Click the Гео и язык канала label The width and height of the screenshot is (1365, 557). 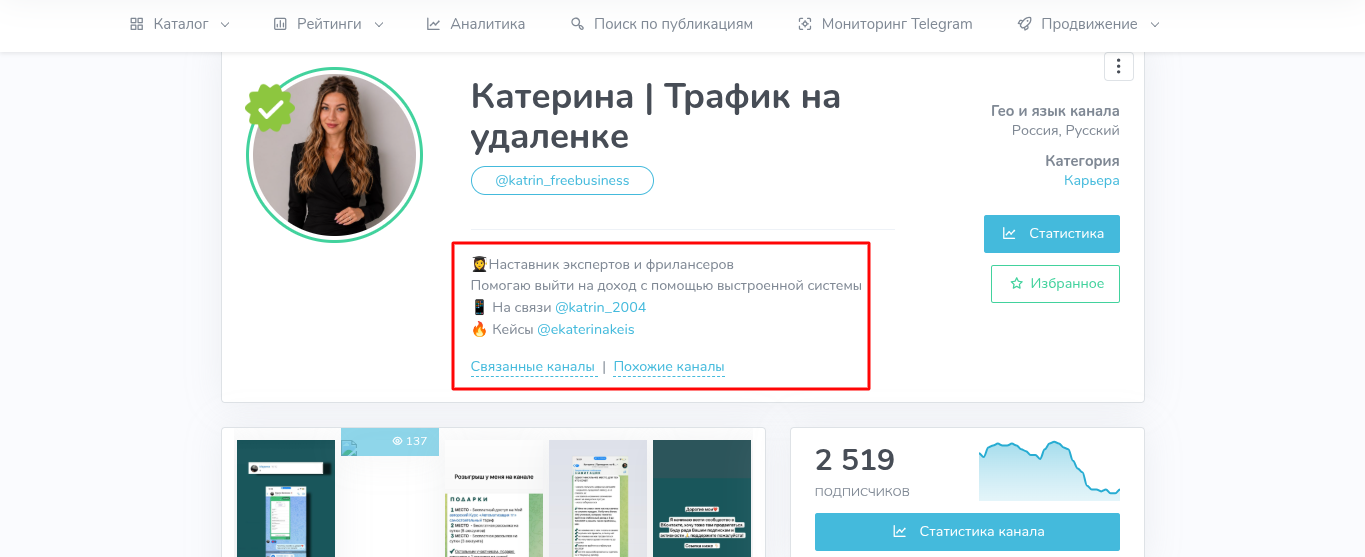[x=1055, y=111]
